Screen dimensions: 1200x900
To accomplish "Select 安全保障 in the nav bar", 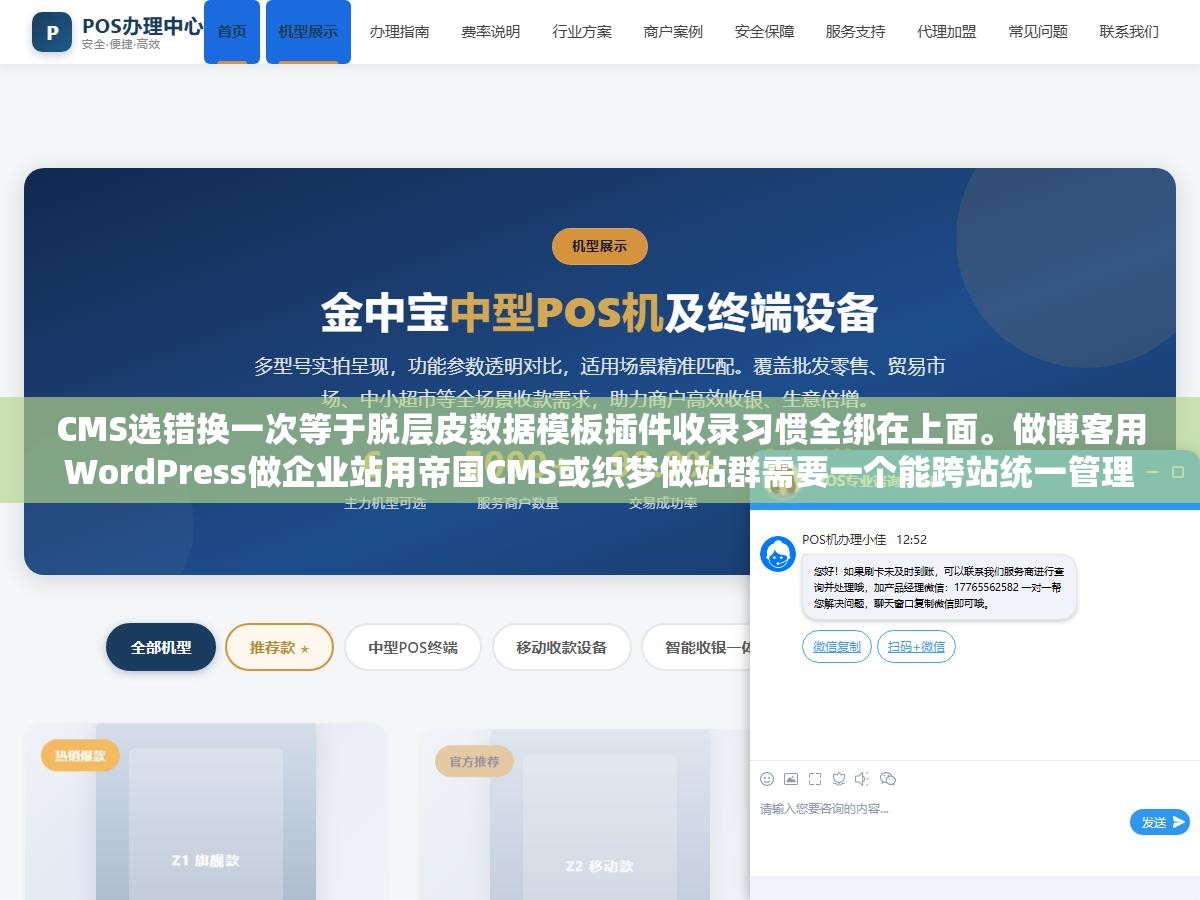I will [764, 32].
